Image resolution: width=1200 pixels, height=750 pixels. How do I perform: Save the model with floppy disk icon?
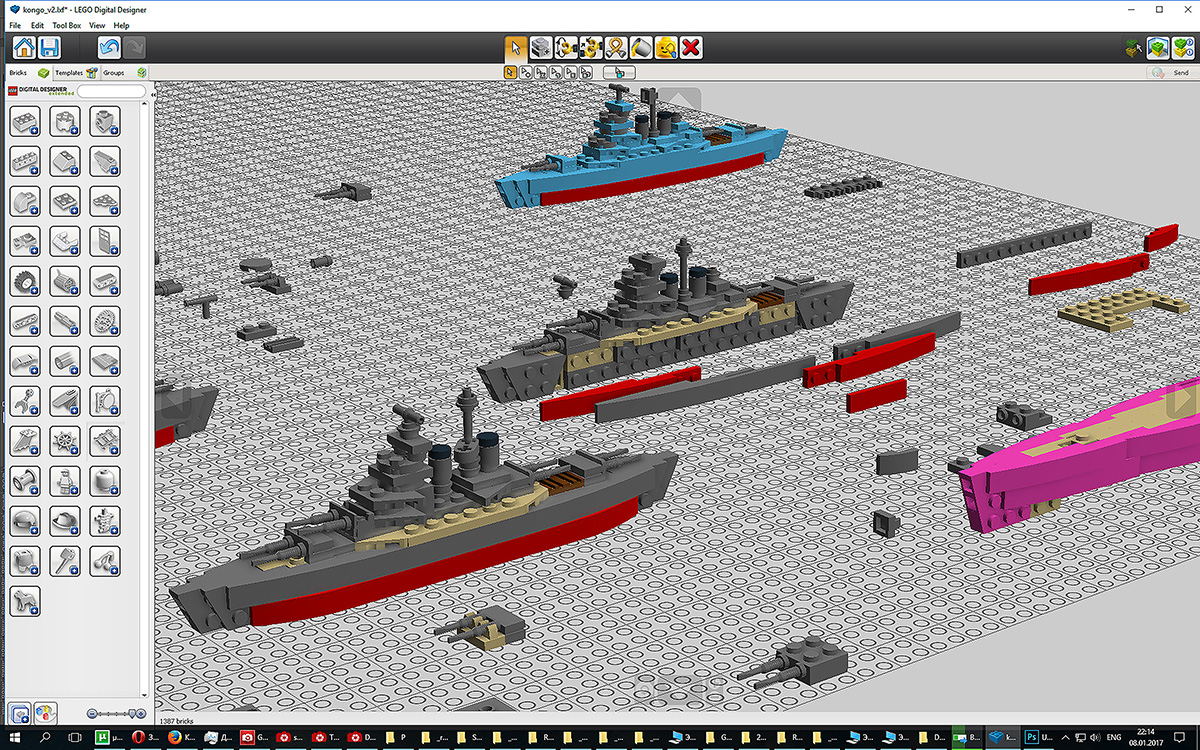tap(48, 47)
